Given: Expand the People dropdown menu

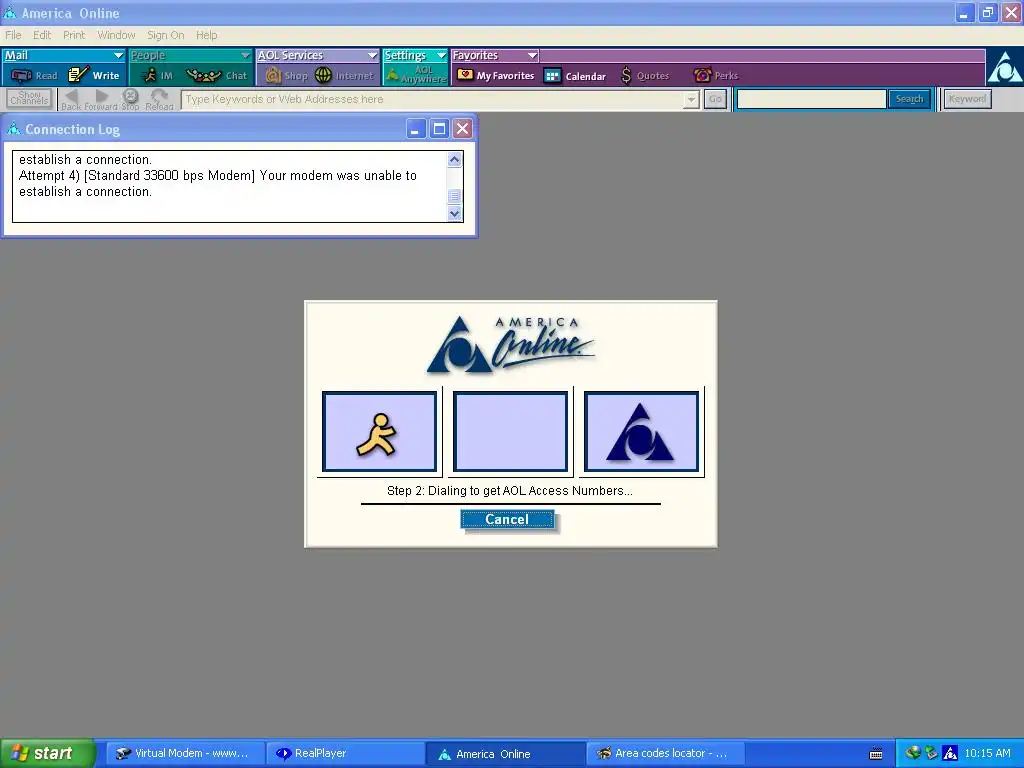Looking at the screenshot, I should click(245, 56).
